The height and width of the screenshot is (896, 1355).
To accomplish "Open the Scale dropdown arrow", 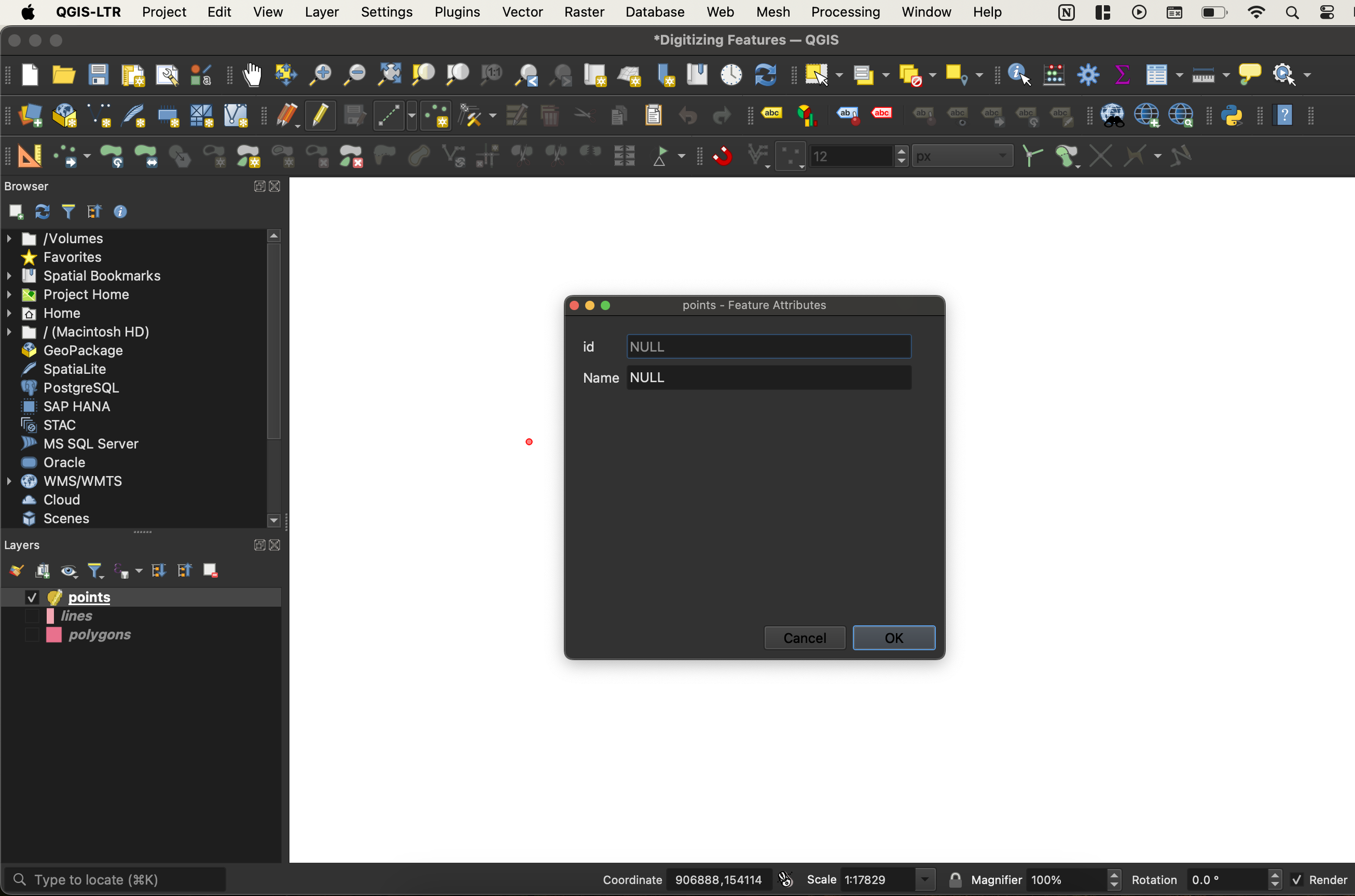I will pyautogui.click(x=925, y=879).
